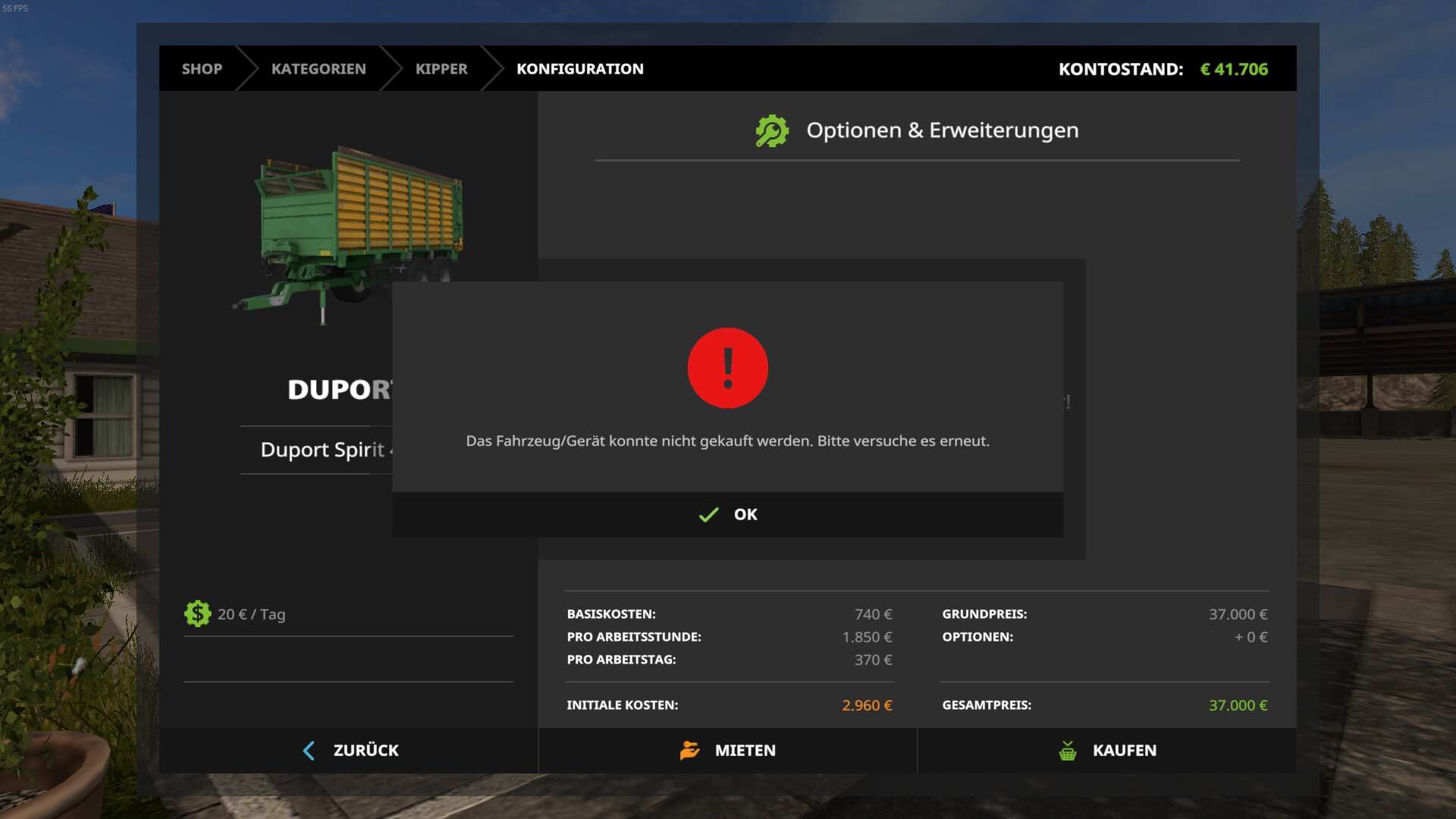This screenshot has width=1456, height=819.
Task: Click the green shopping basket icon
Action: point(1067,751)
